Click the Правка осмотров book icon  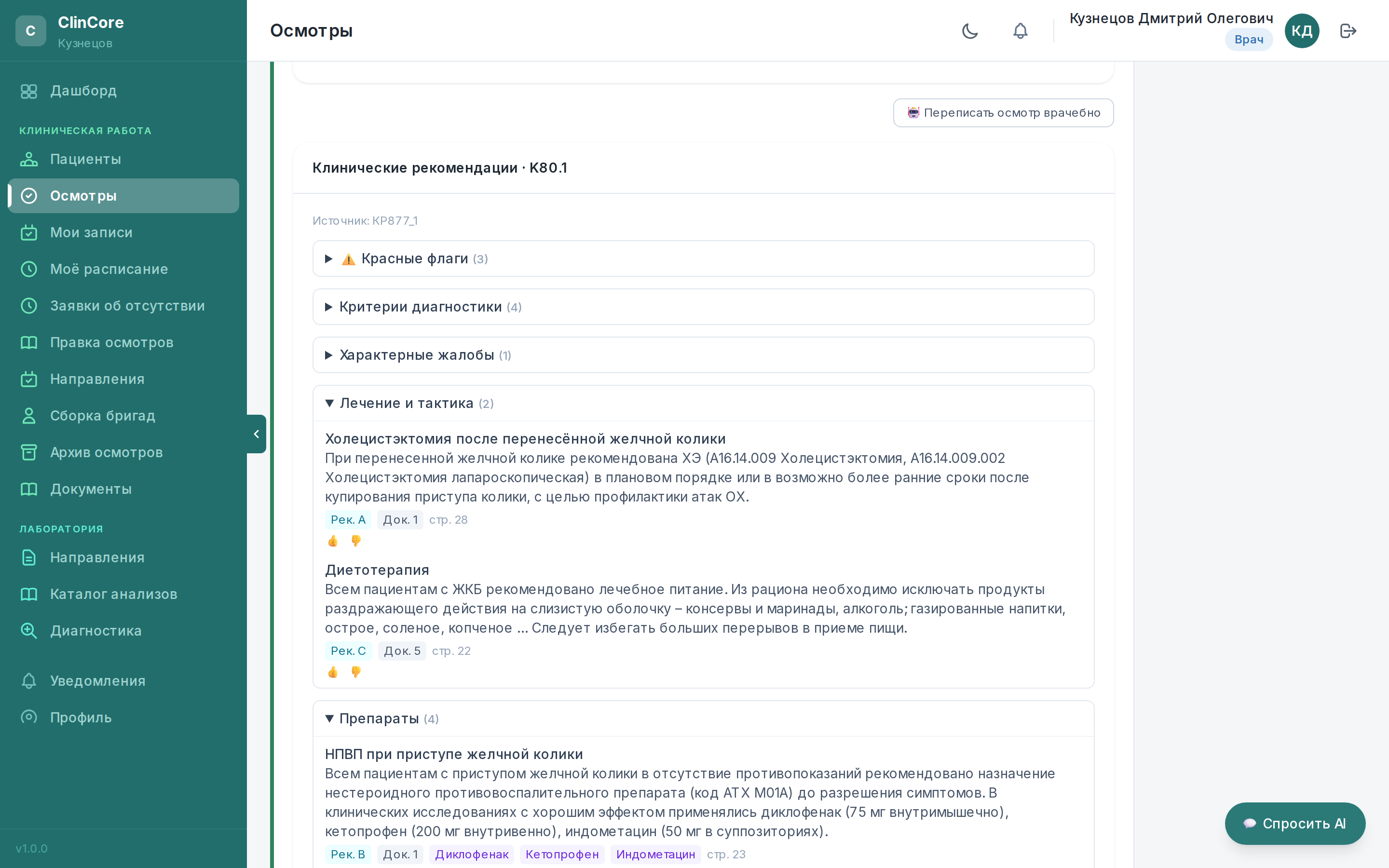[29, 343]
